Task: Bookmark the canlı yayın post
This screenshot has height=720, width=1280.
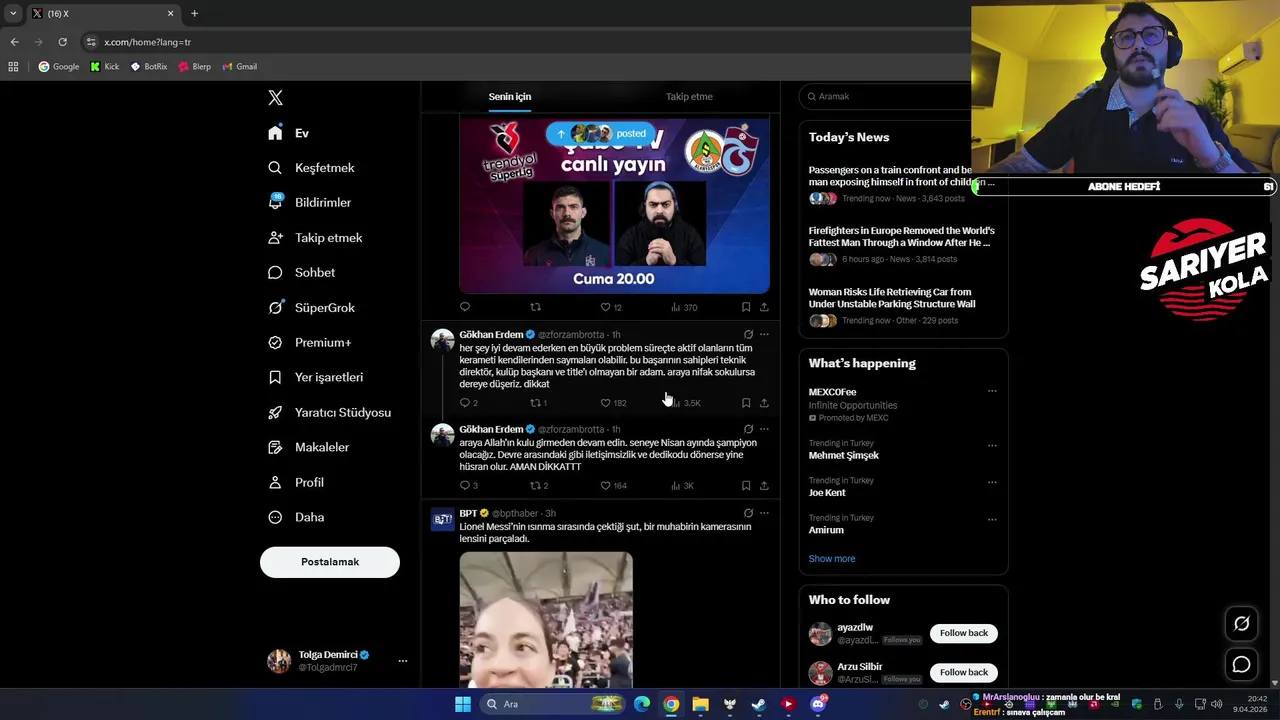Action: [746, 307]
